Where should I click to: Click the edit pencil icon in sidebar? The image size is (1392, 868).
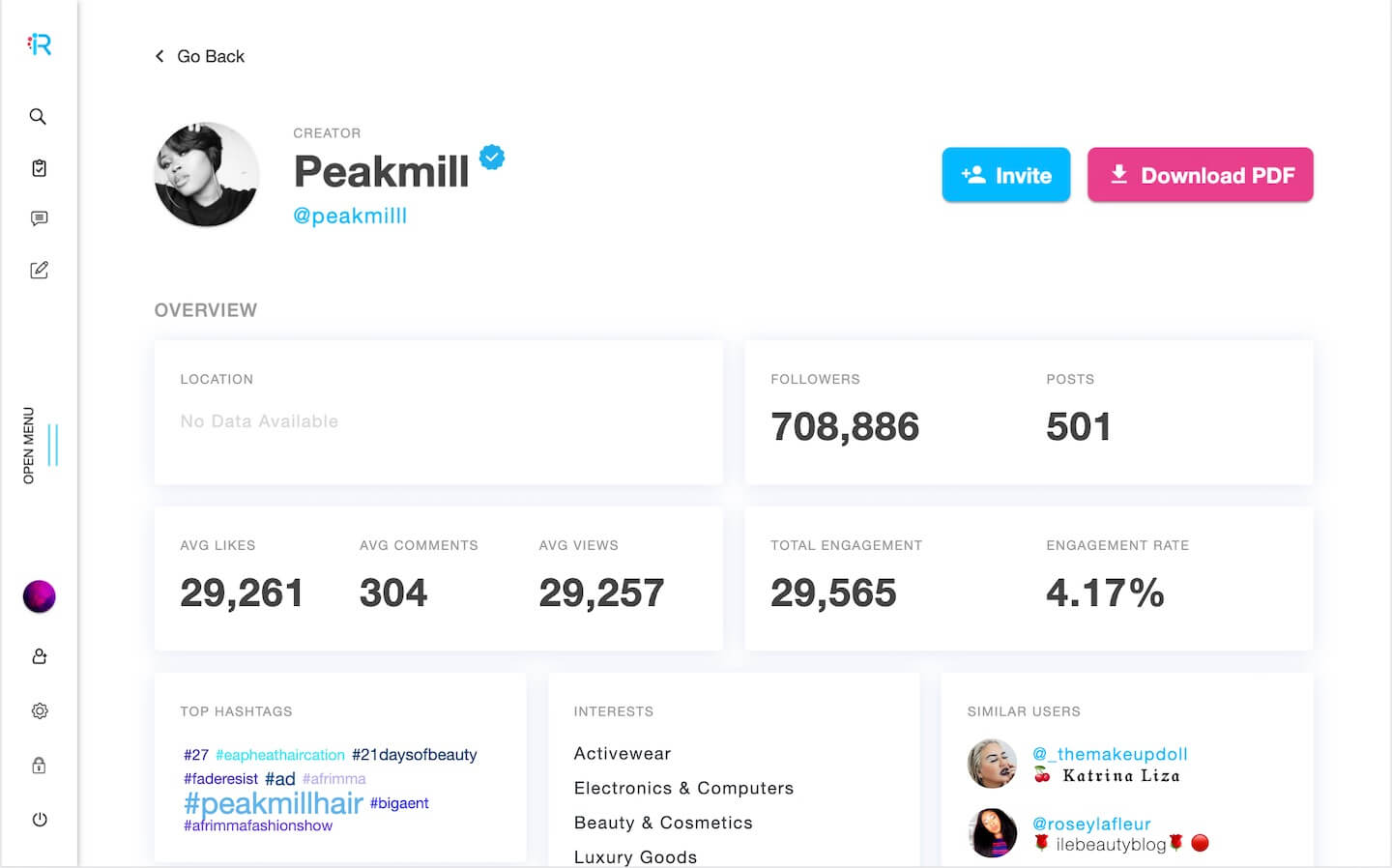coord(39,270)
